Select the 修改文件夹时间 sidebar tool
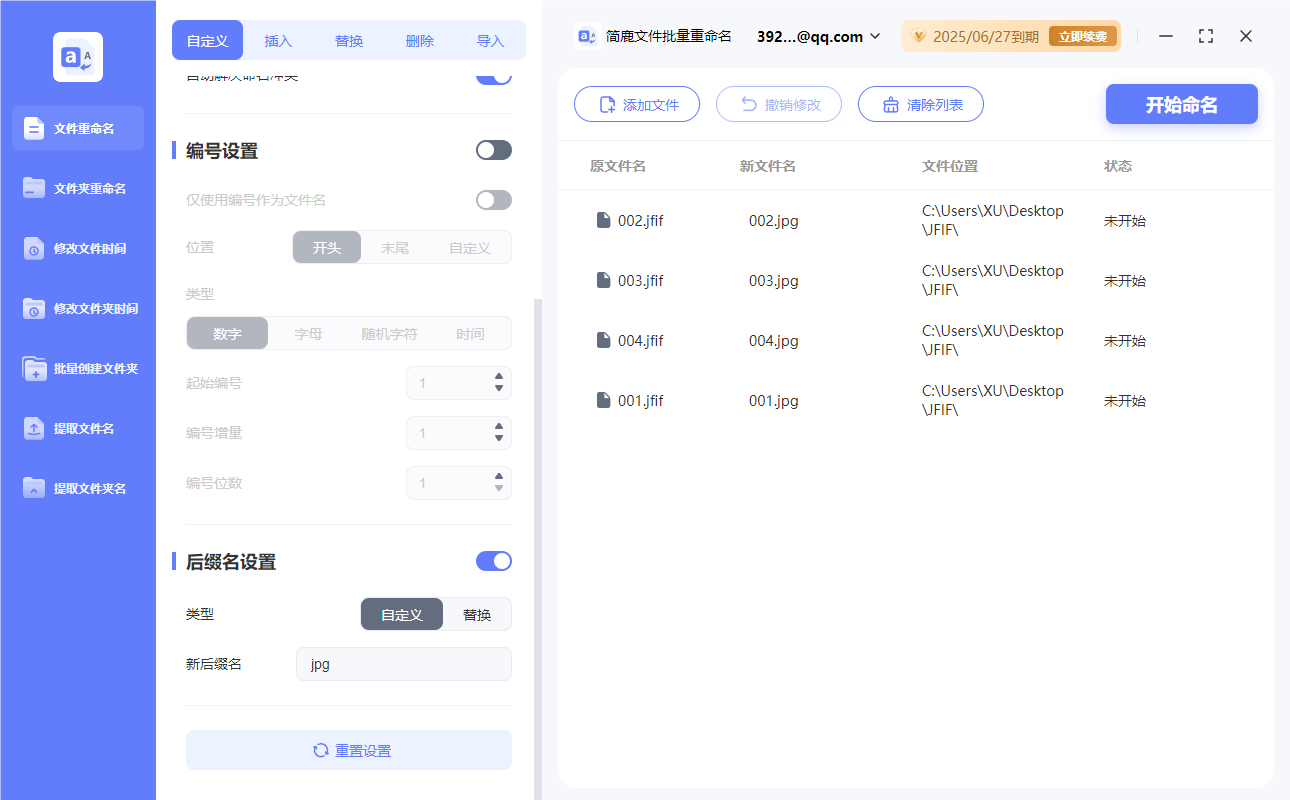Screen dimensions: 1290x800 (x=77, y=308)
